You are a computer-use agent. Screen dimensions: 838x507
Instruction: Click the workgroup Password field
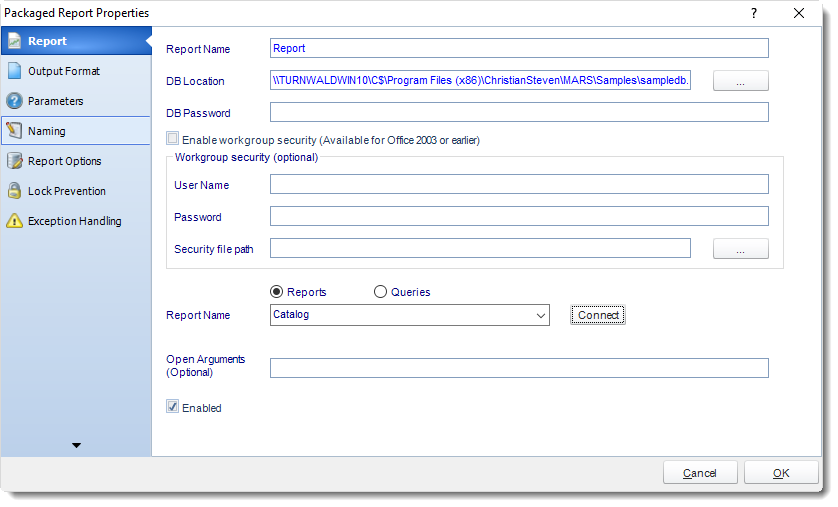coord(519,216)
